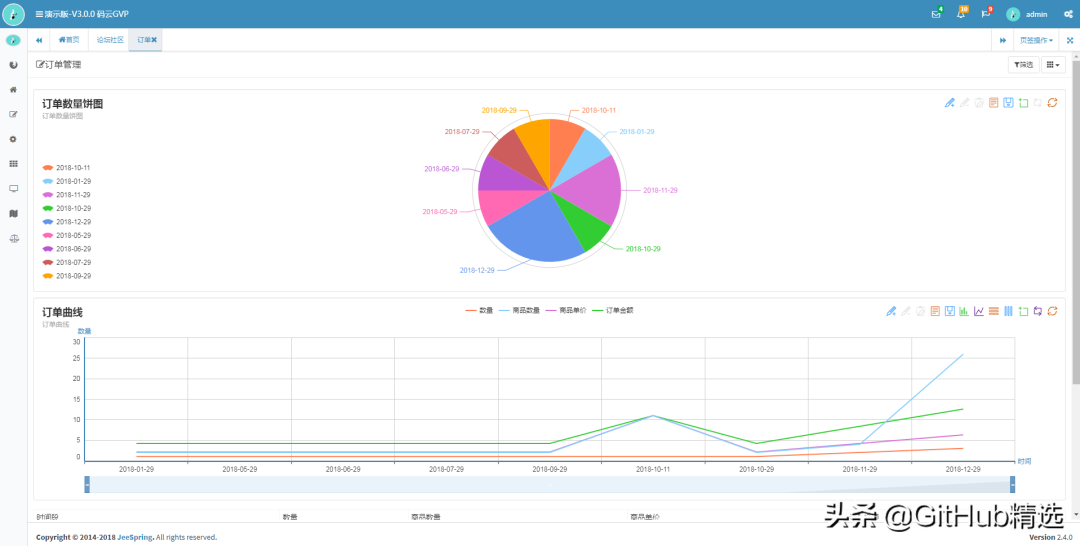The height and width of the screenshot is (546, 1080).
Task: Toggle 数量 series in curve legend
Action: (x=479, y=311)
